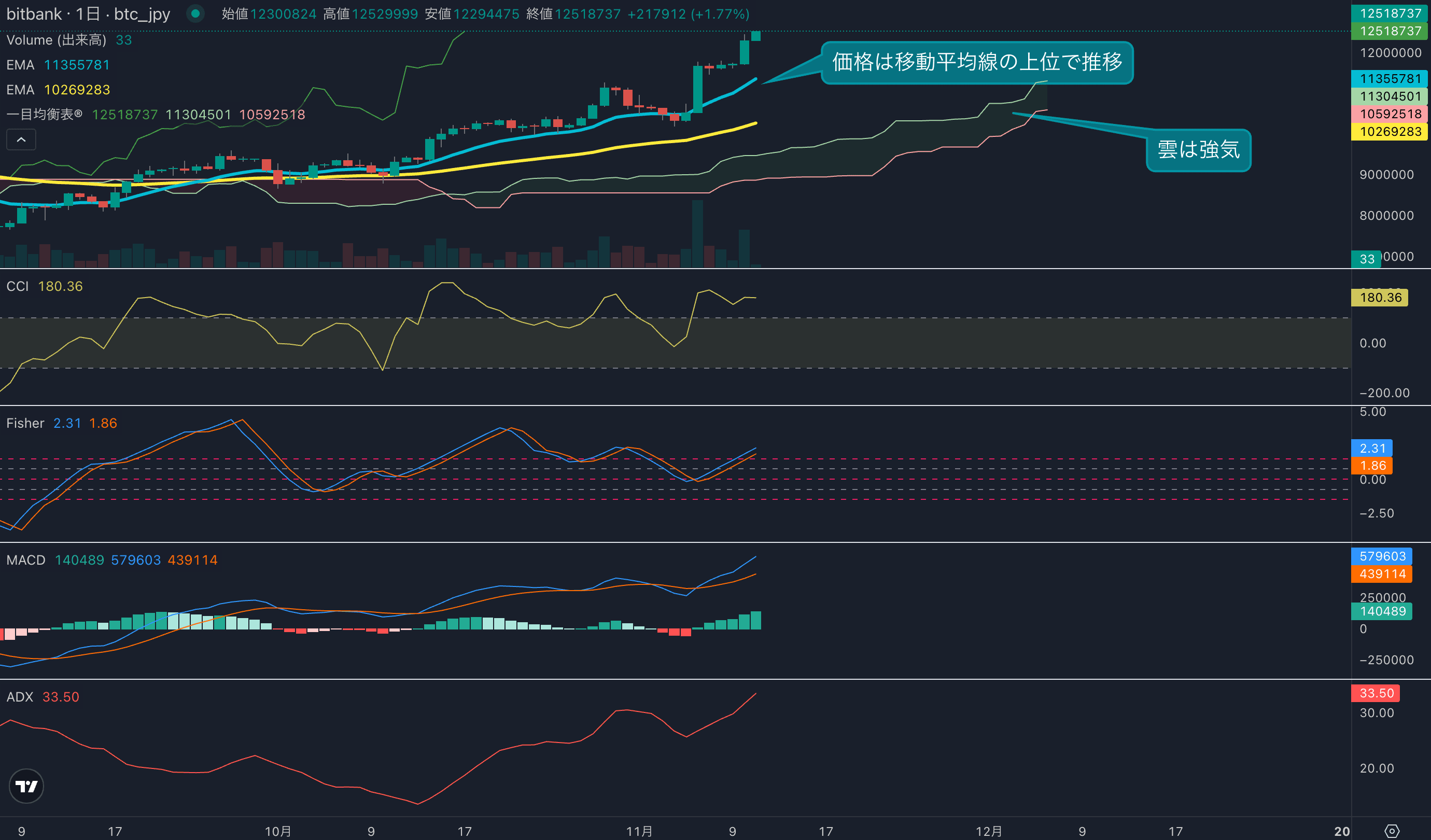Click the bitbank btc_jpy symbol title
This screenshot has width=1431, height=840.
(88, 13)
